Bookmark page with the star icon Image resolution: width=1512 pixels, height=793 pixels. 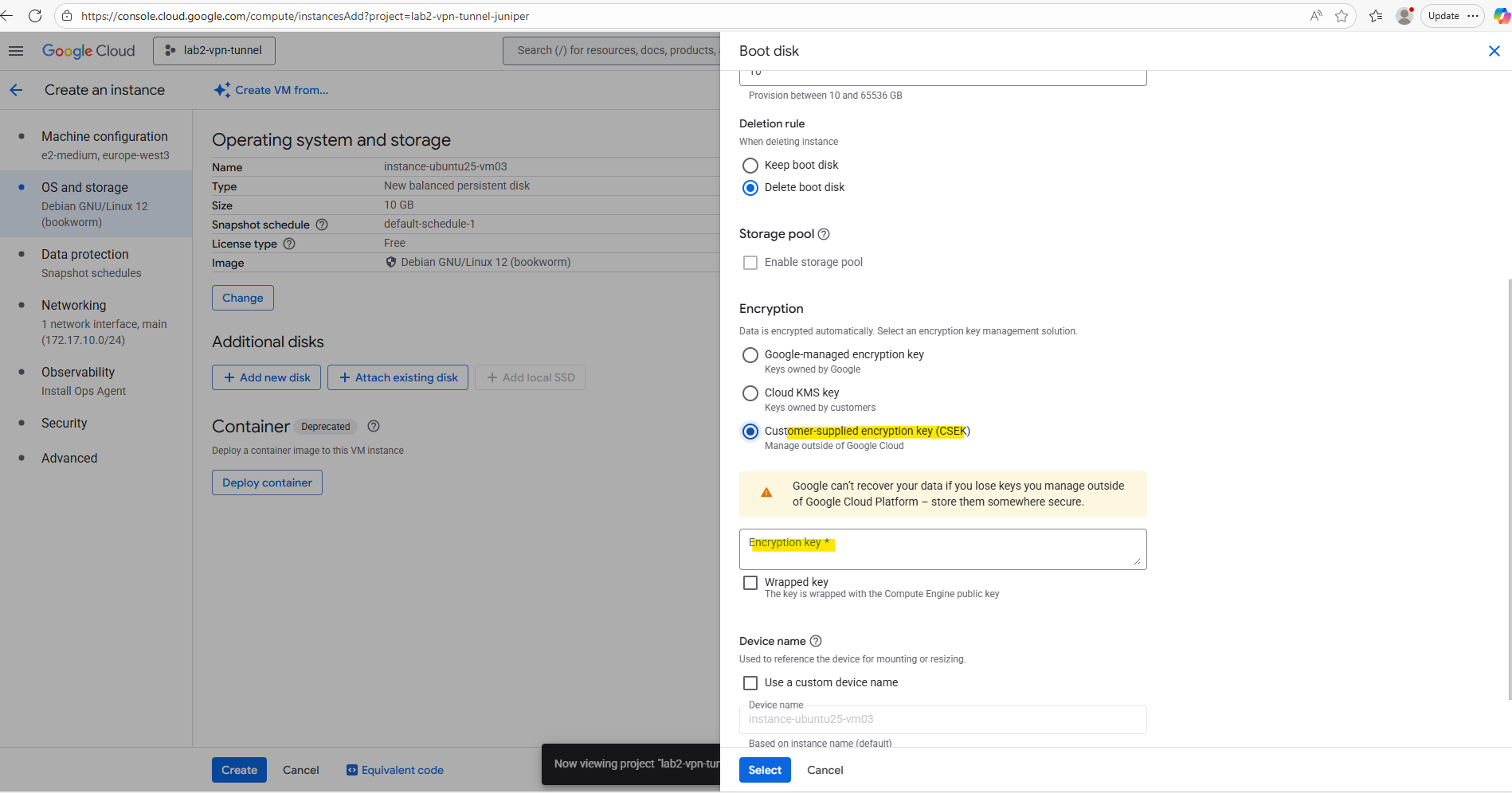[x=1342, y=16]
